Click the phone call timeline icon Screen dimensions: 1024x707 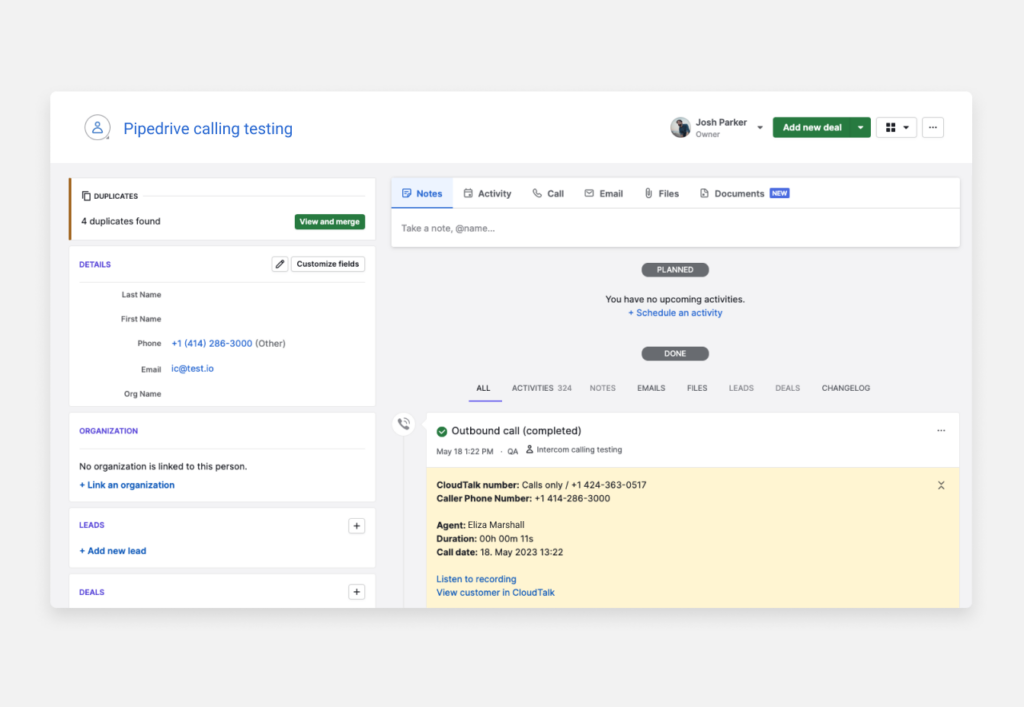(404, 424)
